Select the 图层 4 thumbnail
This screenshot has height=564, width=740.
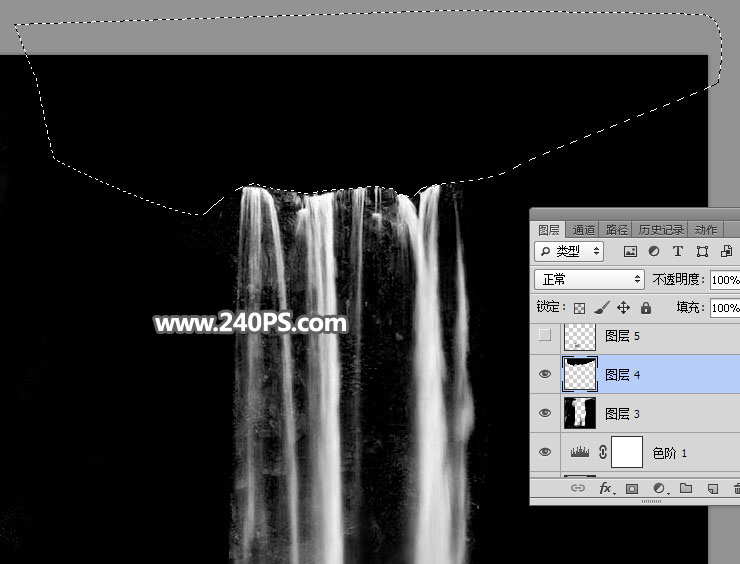pos(580,374)
